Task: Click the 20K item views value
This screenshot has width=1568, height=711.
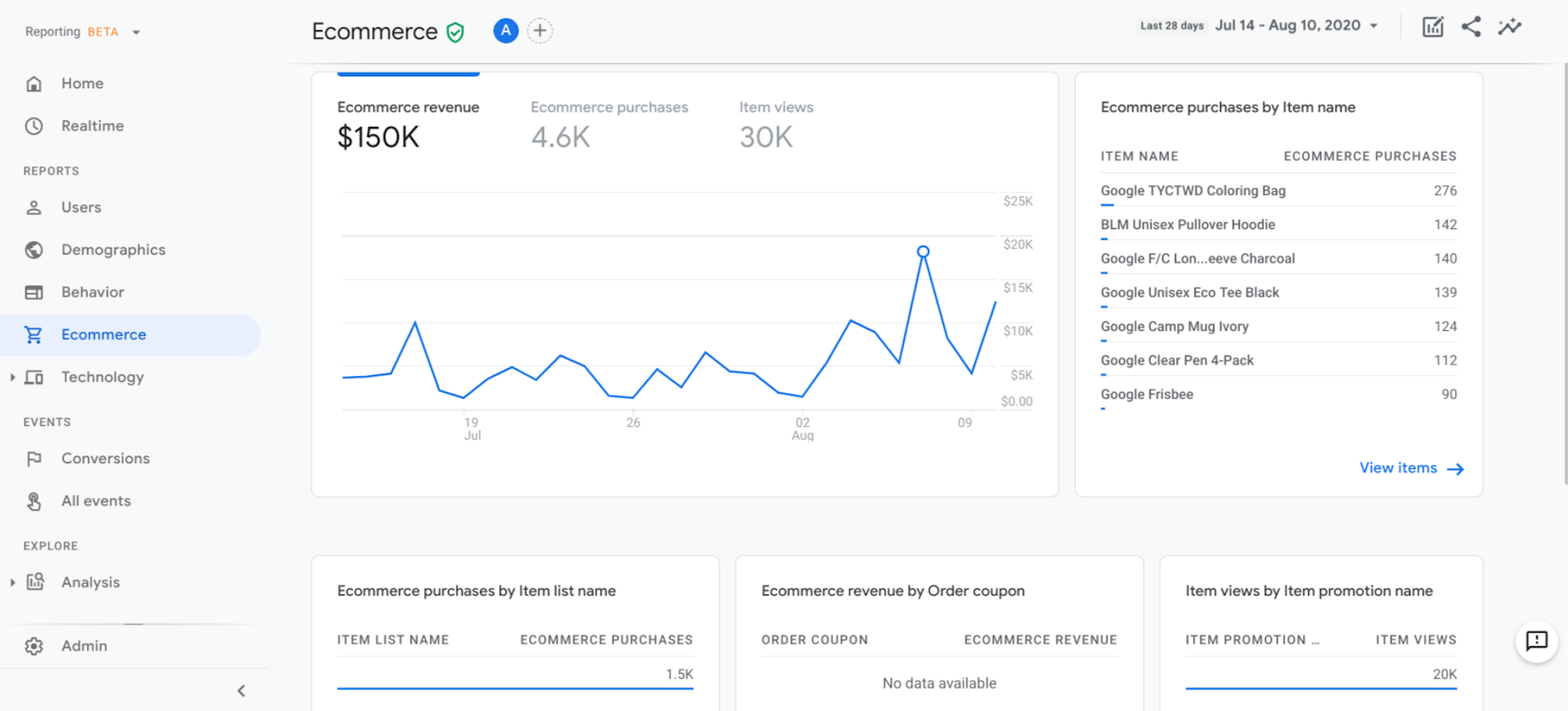Action: coord(1445,675)
